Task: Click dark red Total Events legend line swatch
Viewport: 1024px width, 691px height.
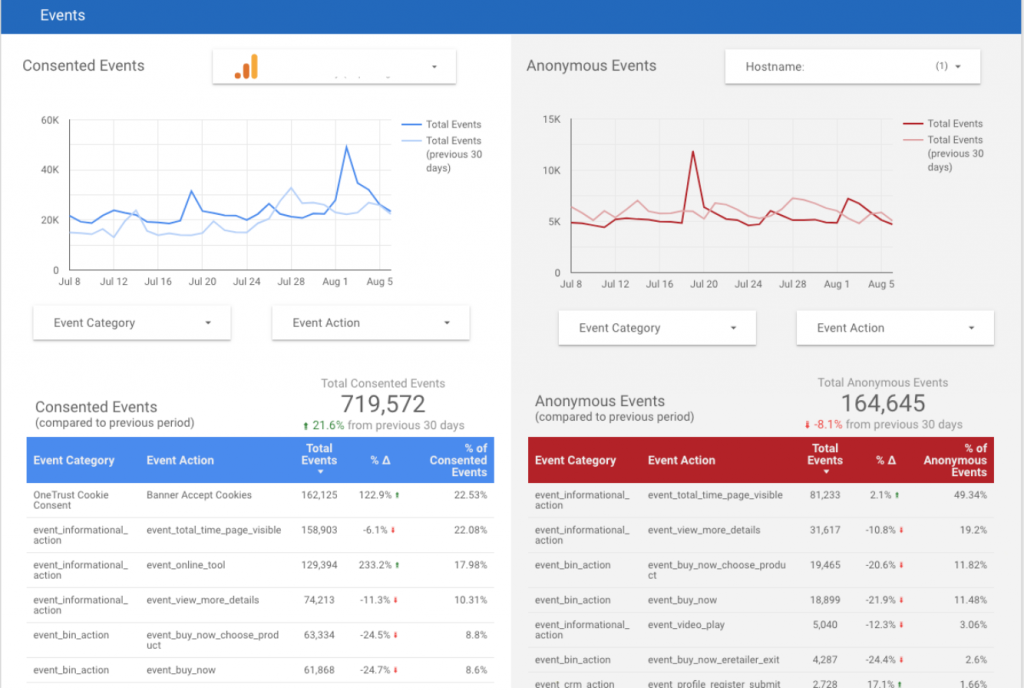Action: [913, 124]
